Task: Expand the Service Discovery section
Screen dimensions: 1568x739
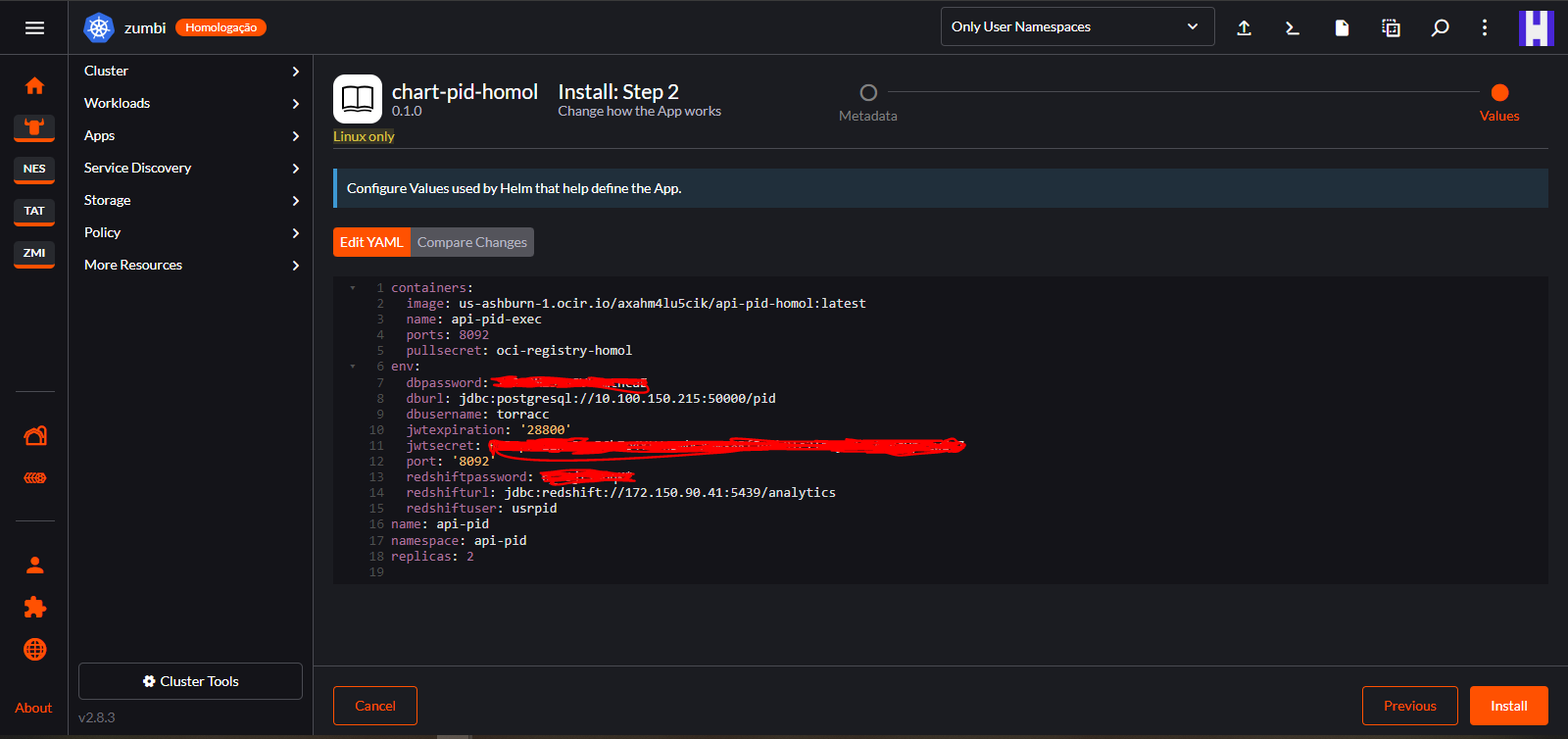Action: (191, 168)
